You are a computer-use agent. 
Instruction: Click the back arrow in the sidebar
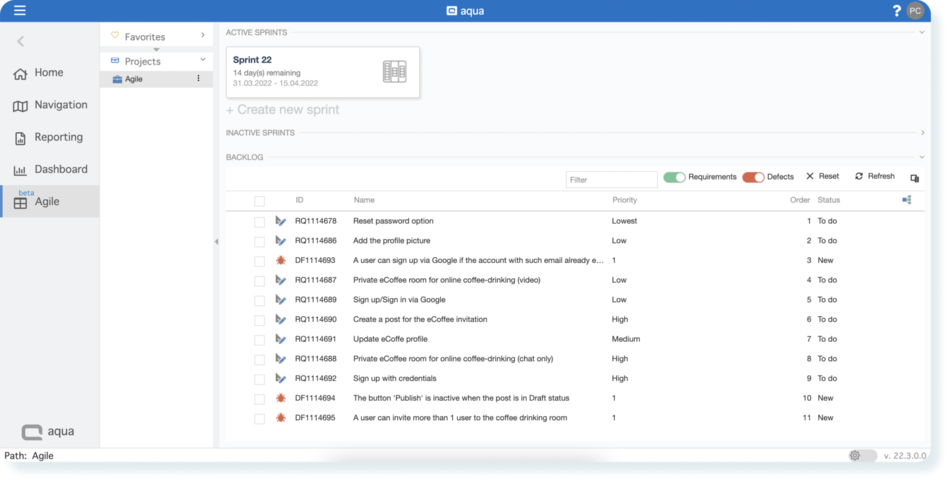(x=20, y=41)
